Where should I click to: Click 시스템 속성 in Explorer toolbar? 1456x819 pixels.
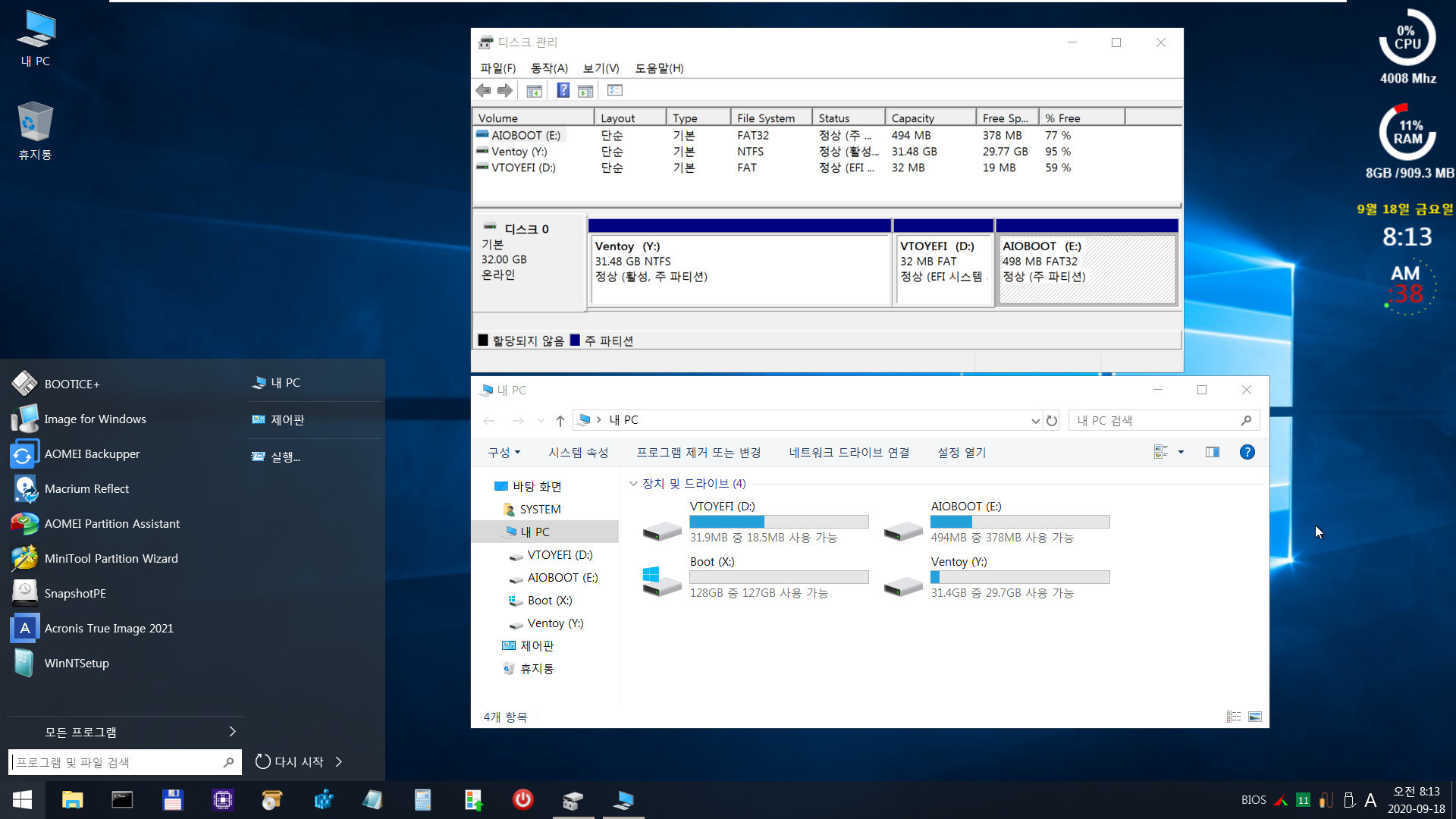click(579, 453)
